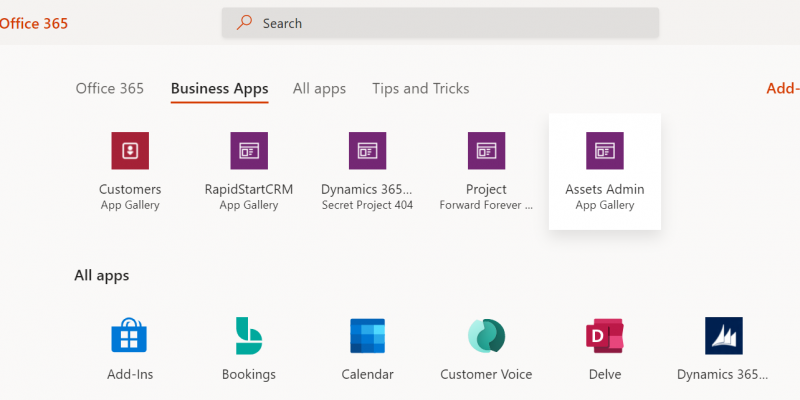Open Dynamics 365 Secret Project 404 icon
The width and height of the screenshot is (800, 400).
pyautogui.click(x=367, y=151)
